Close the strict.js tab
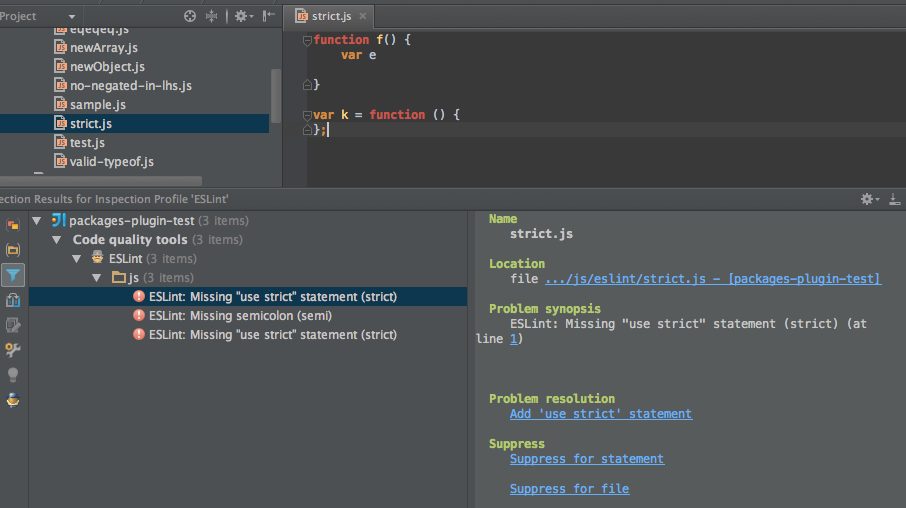 (x=363, y=16)
